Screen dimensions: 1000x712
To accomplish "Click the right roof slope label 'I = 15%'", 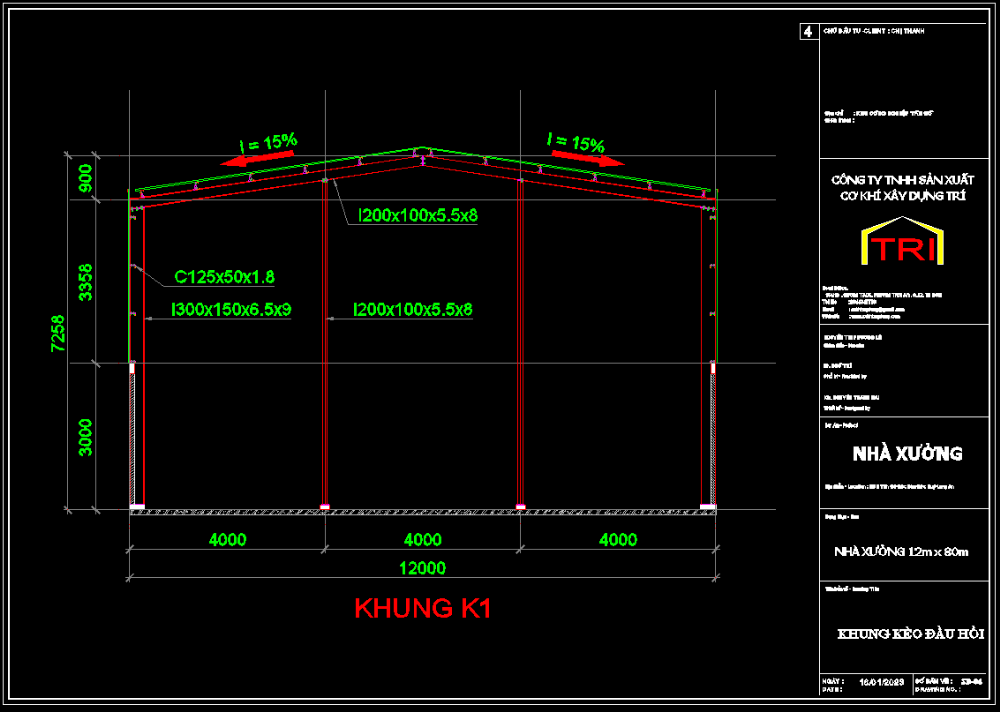I will pos(576,143).
